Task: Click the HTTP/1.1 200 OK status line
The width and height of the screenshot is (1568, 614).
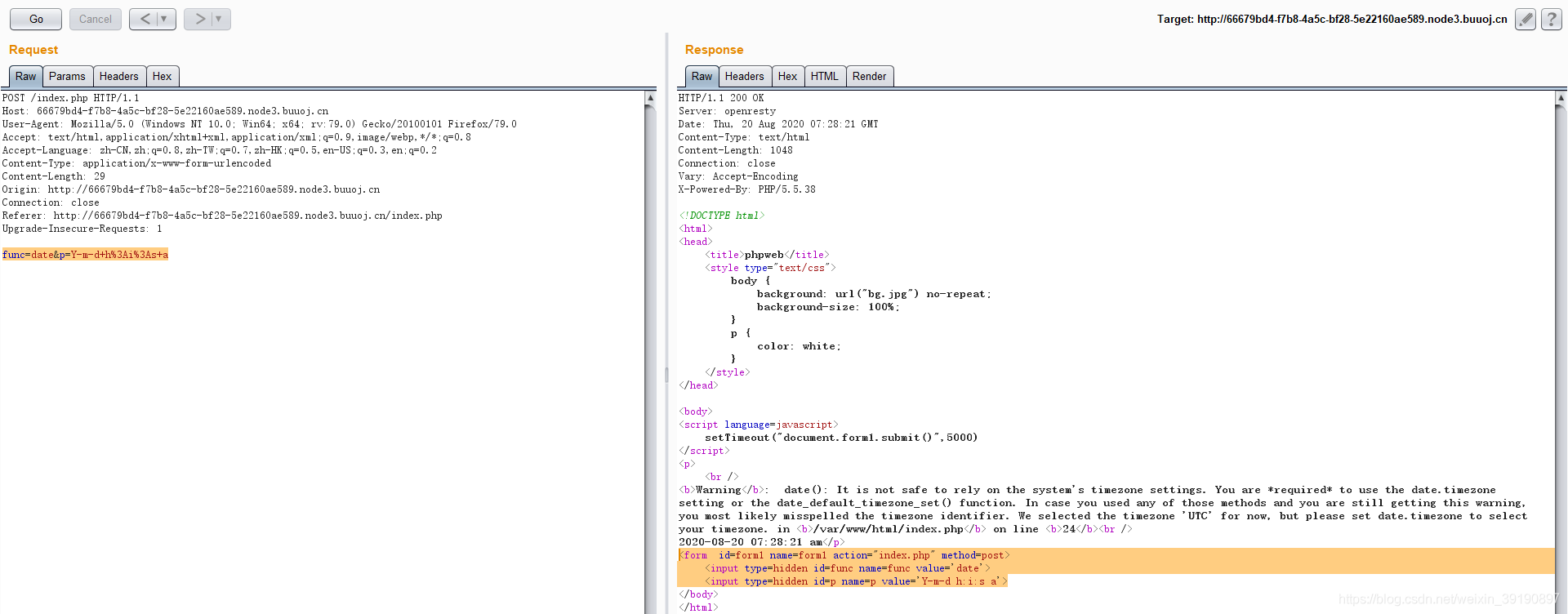Action: (721, 98)
